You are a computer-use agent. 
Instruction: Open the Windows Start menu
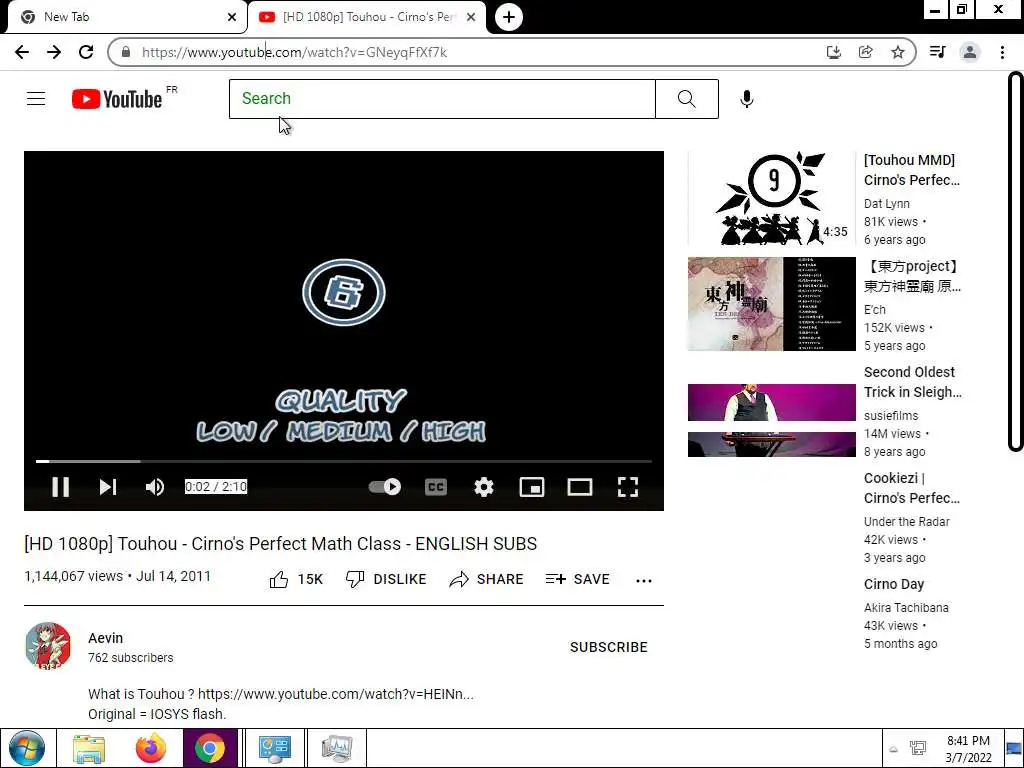tap(27, 748)
